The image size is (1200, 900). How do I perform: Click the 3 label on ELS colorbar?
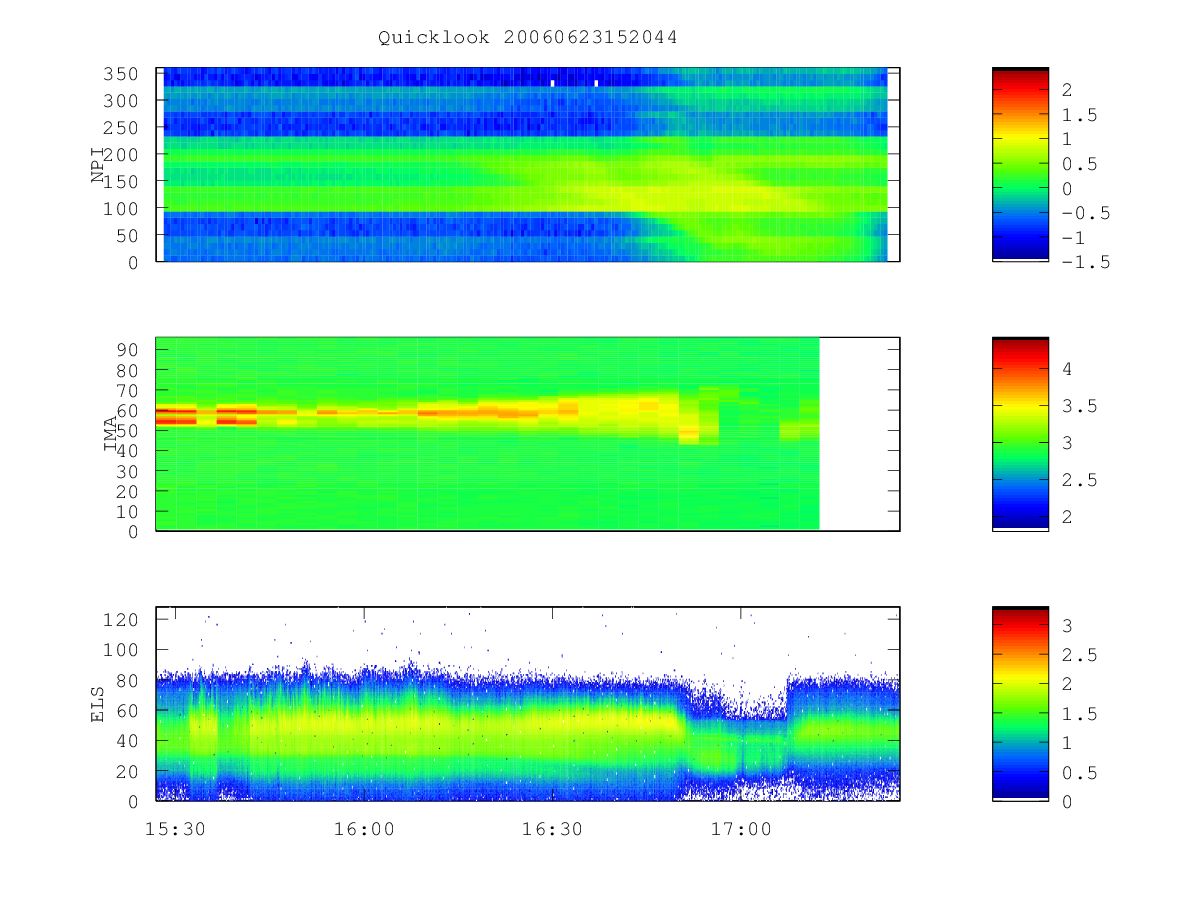[1067, 626]
